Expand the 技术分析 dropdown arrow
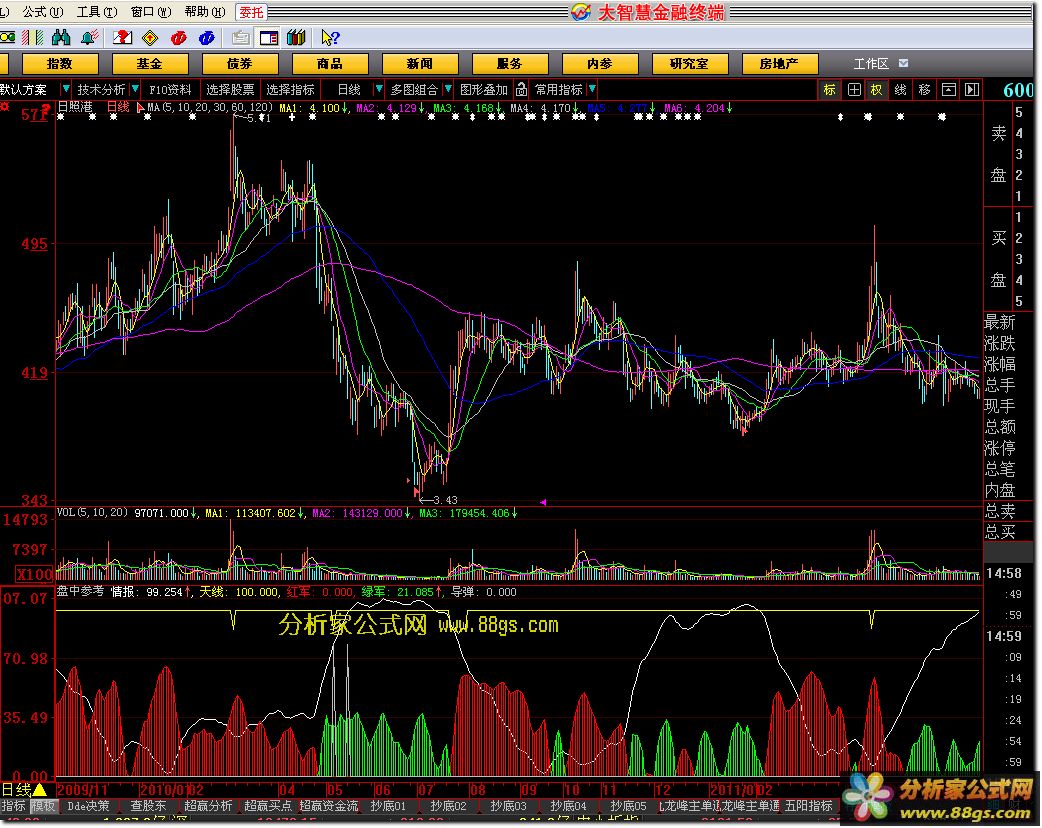The width and height of the screenshot is (1042, 828). pos(135,88)
